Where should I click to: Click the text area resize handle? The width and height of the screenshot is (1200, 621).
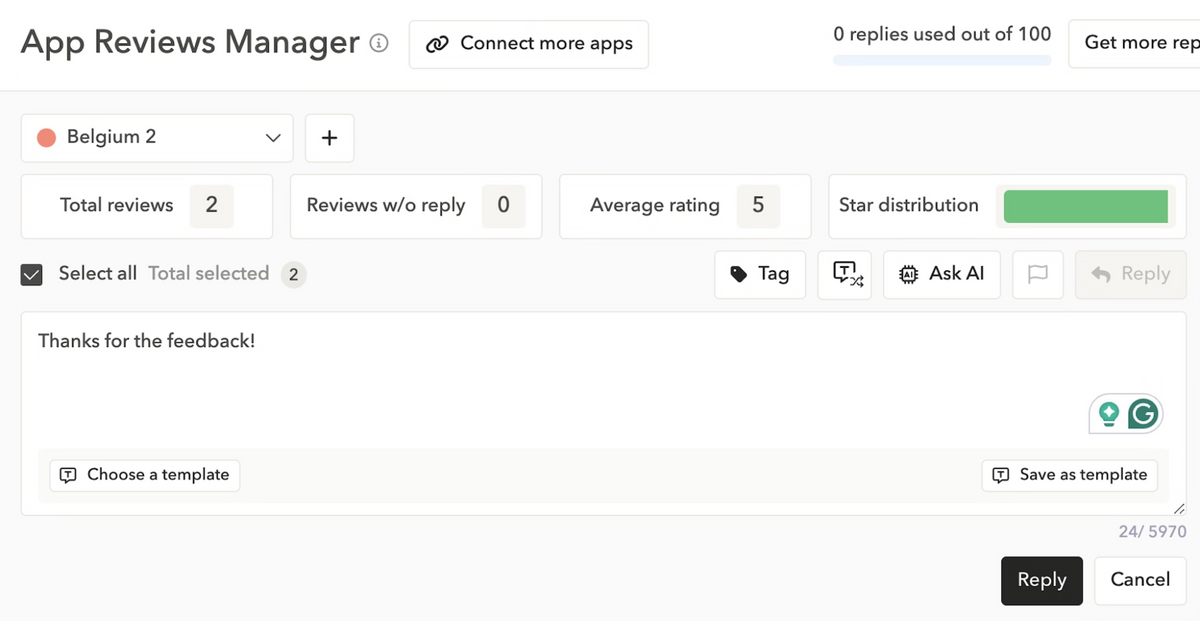[x=1178, y=509]
